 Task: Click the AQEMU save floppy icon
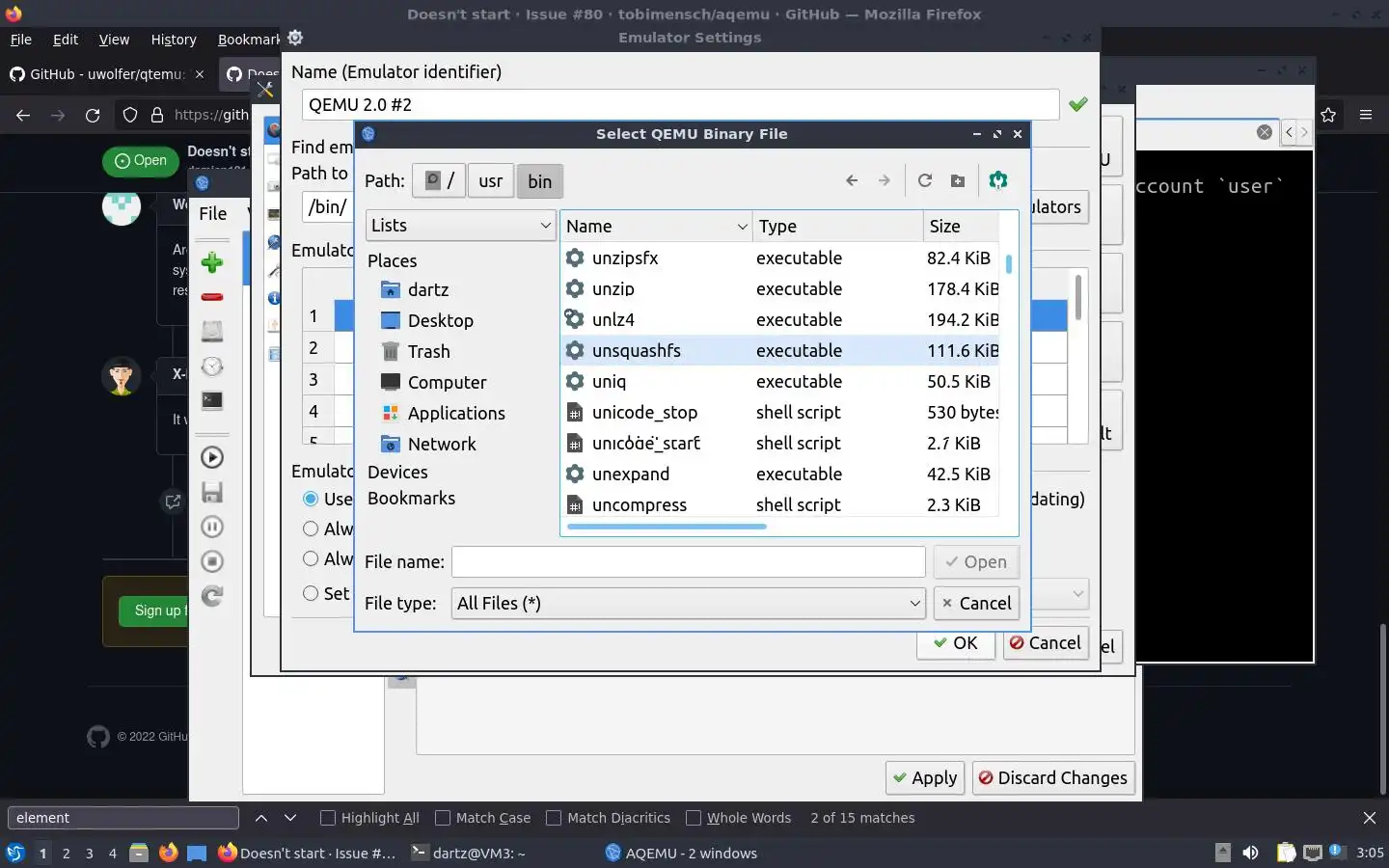[212, 492]
